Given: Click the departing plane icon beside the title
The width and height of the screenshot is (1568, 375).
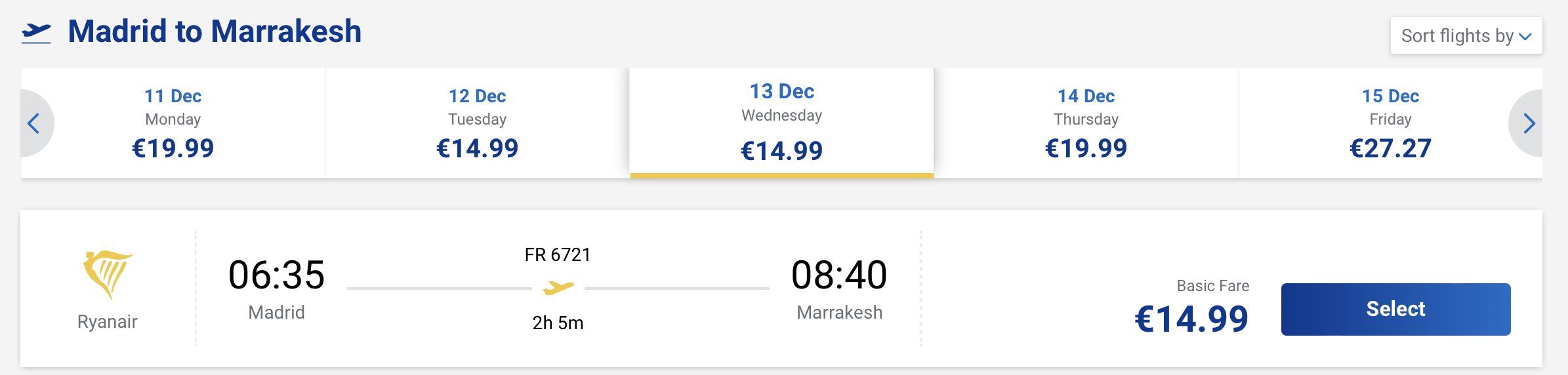Looking at the screenshot, I should pyautogui.click(x=35, y=33).
